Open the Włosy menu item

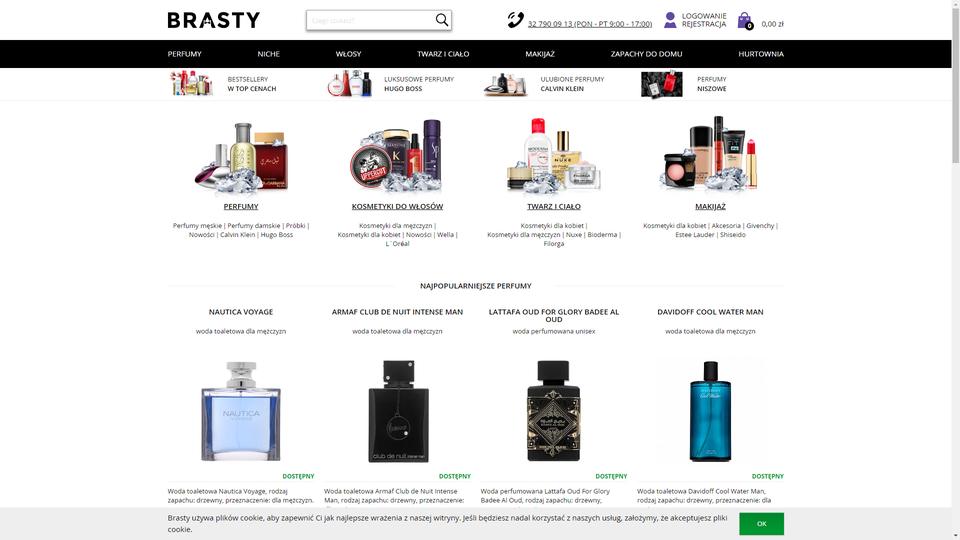click(348, 54)
